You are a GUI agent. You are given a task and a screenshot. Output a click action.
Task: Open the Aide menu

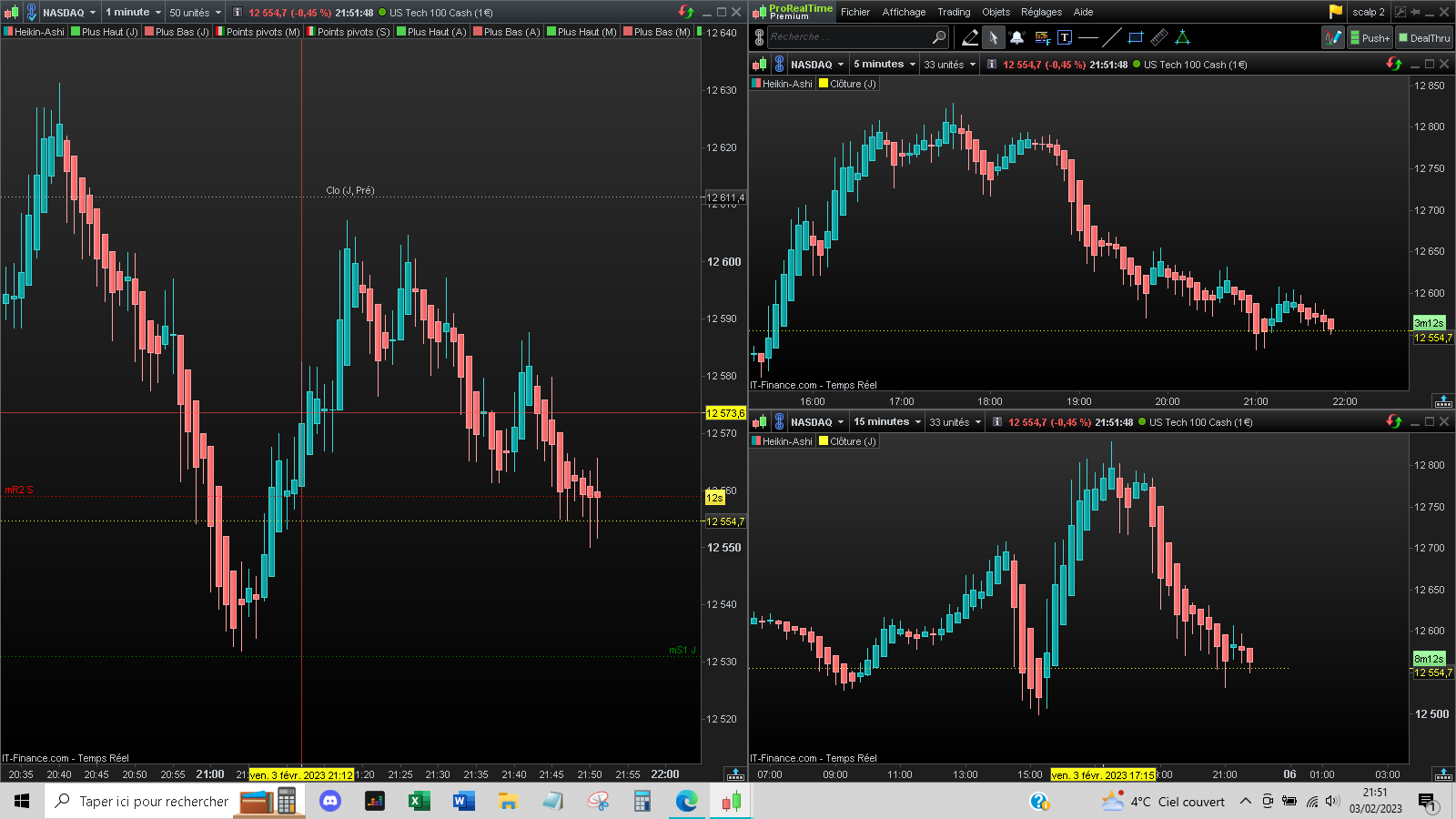point(1083,12)
